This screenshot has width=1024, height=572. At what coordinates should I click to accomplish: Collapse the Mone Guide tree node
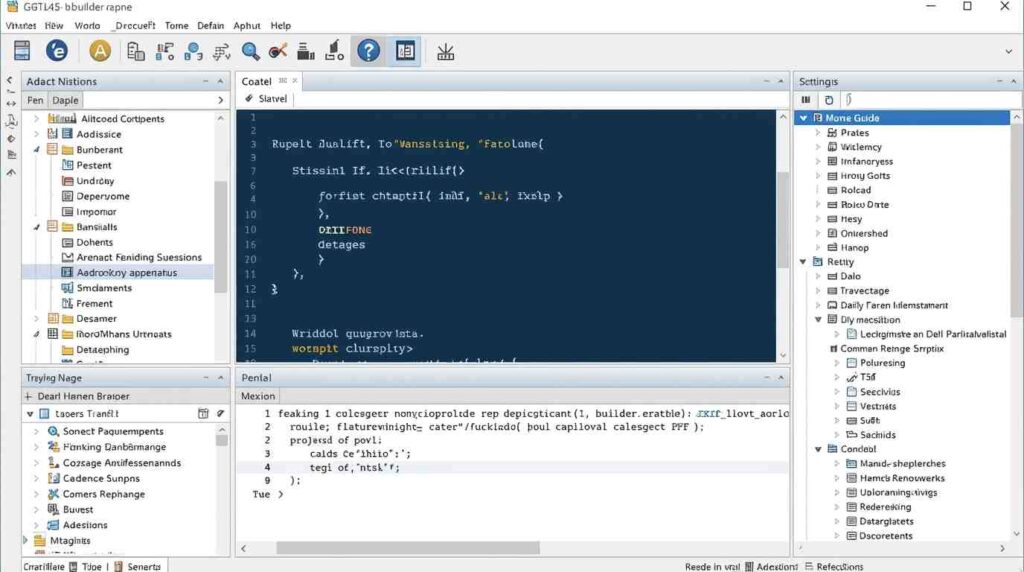pos(803,118)
